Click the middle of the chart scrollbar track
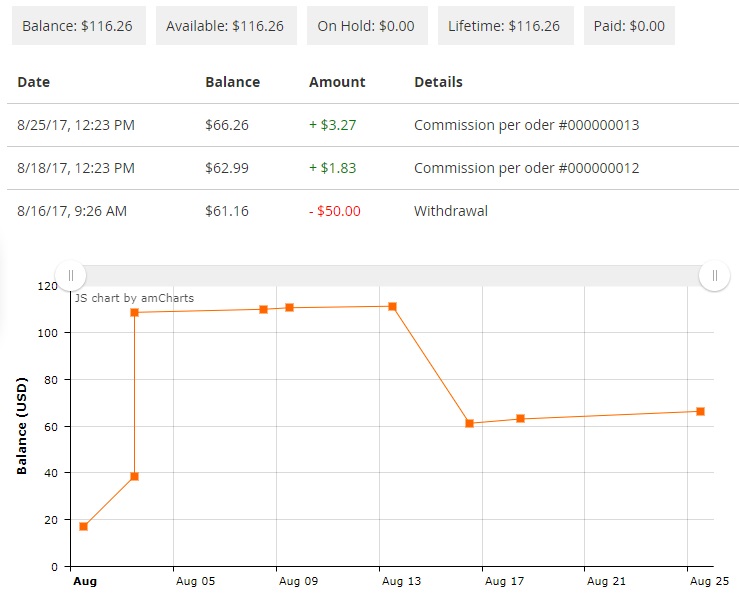 coord(392,276)
